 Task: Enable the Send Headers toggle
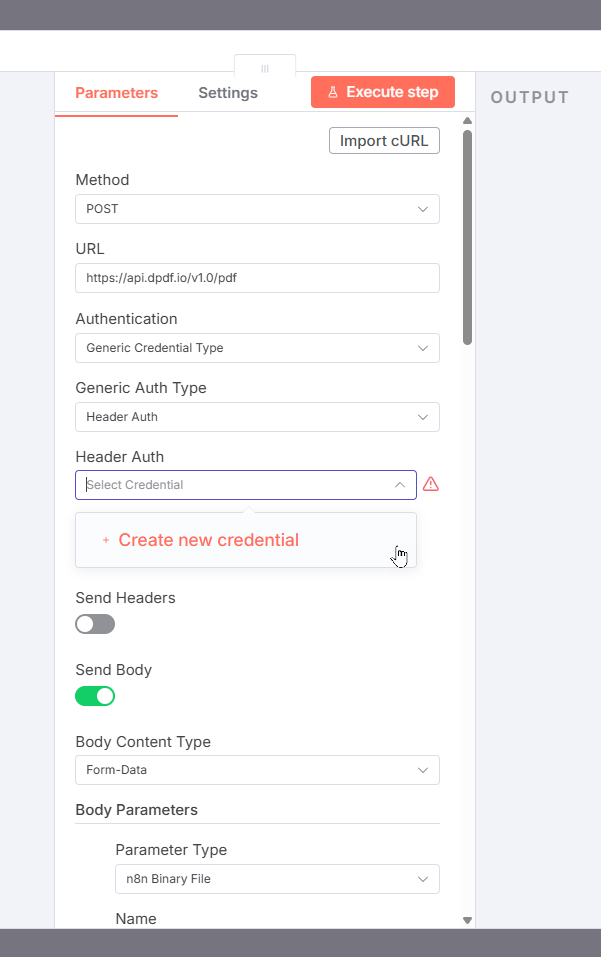tap(95, 624)
